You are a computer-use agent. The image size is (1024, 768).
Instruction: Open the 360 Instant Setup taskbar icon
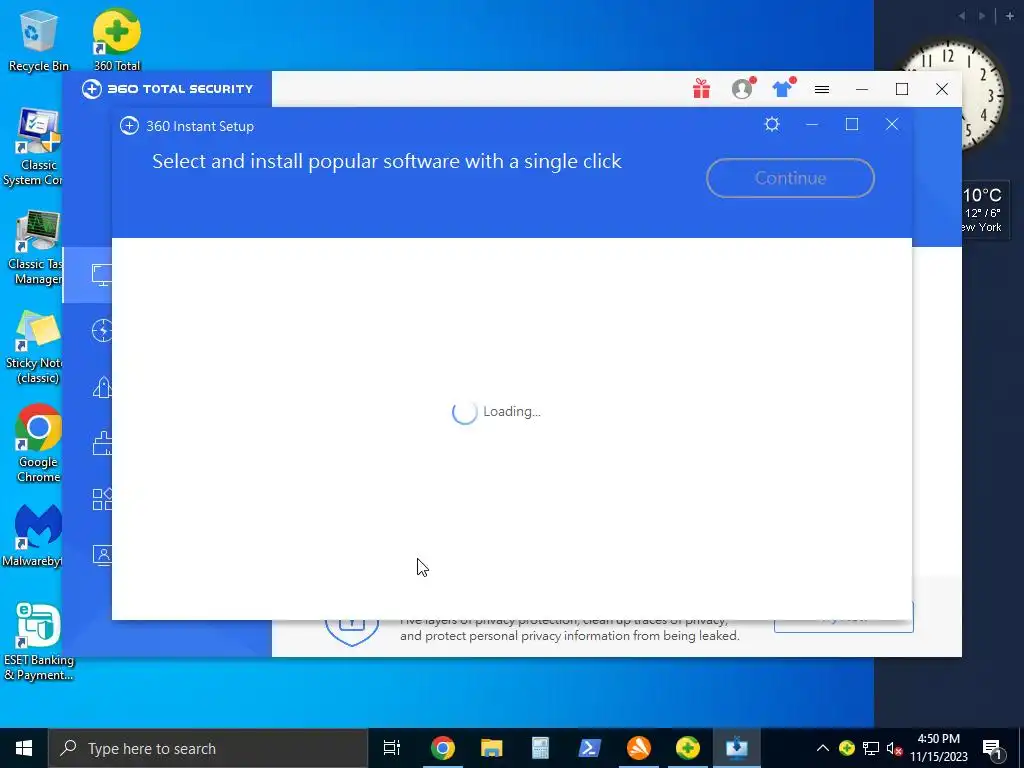(x=737, y=748)
